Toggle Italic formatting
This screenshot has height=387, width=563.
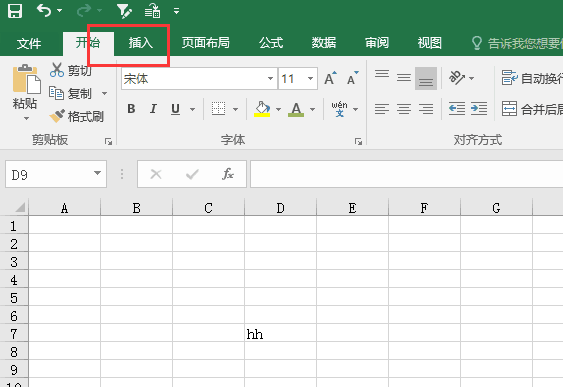coord(153,108)
